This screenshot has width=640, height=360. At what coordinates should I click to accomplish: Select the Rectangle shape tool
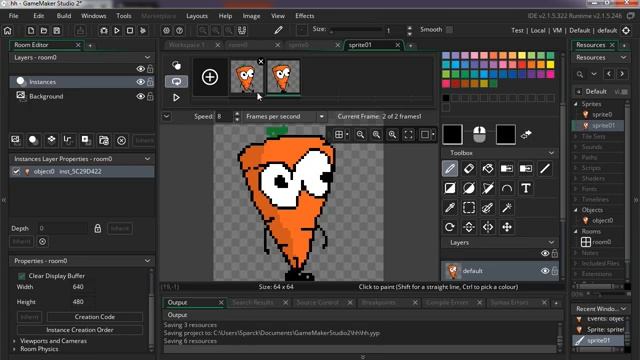click(x=450, y=188)
